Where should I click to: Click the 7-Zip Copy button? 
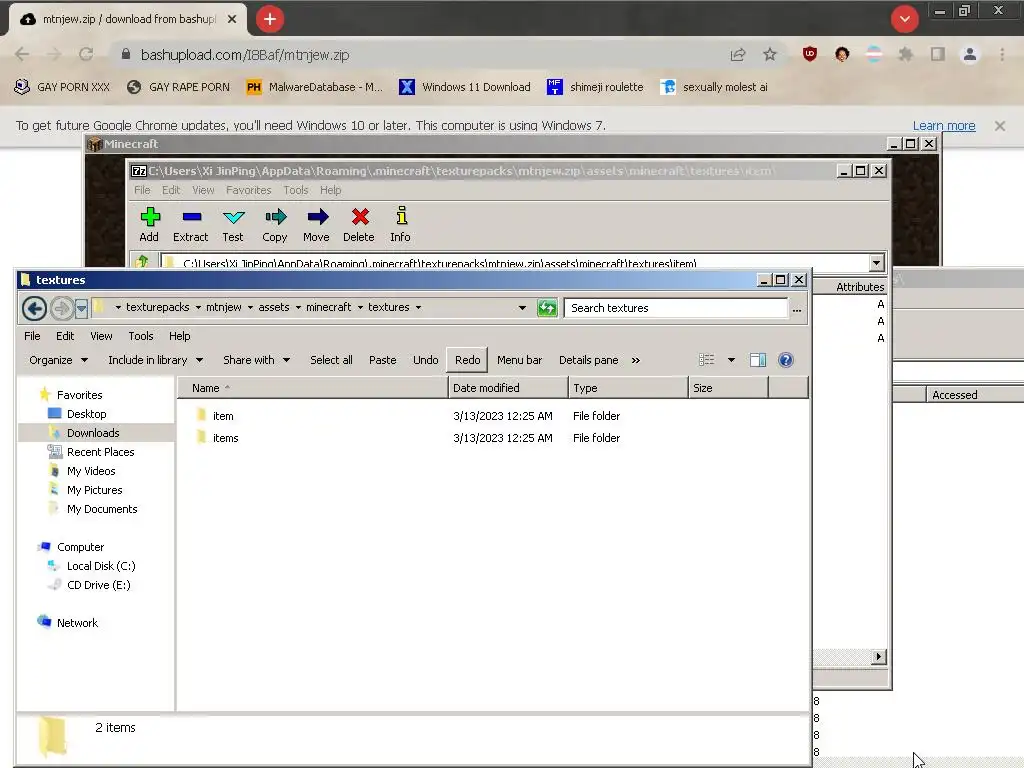click(275, 224)
